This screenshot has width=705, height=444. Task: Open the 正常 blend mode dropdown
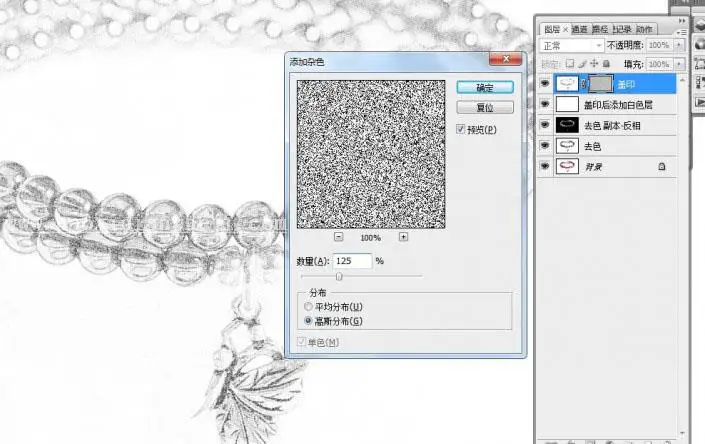pyautogui.click(x=571, y=45)
